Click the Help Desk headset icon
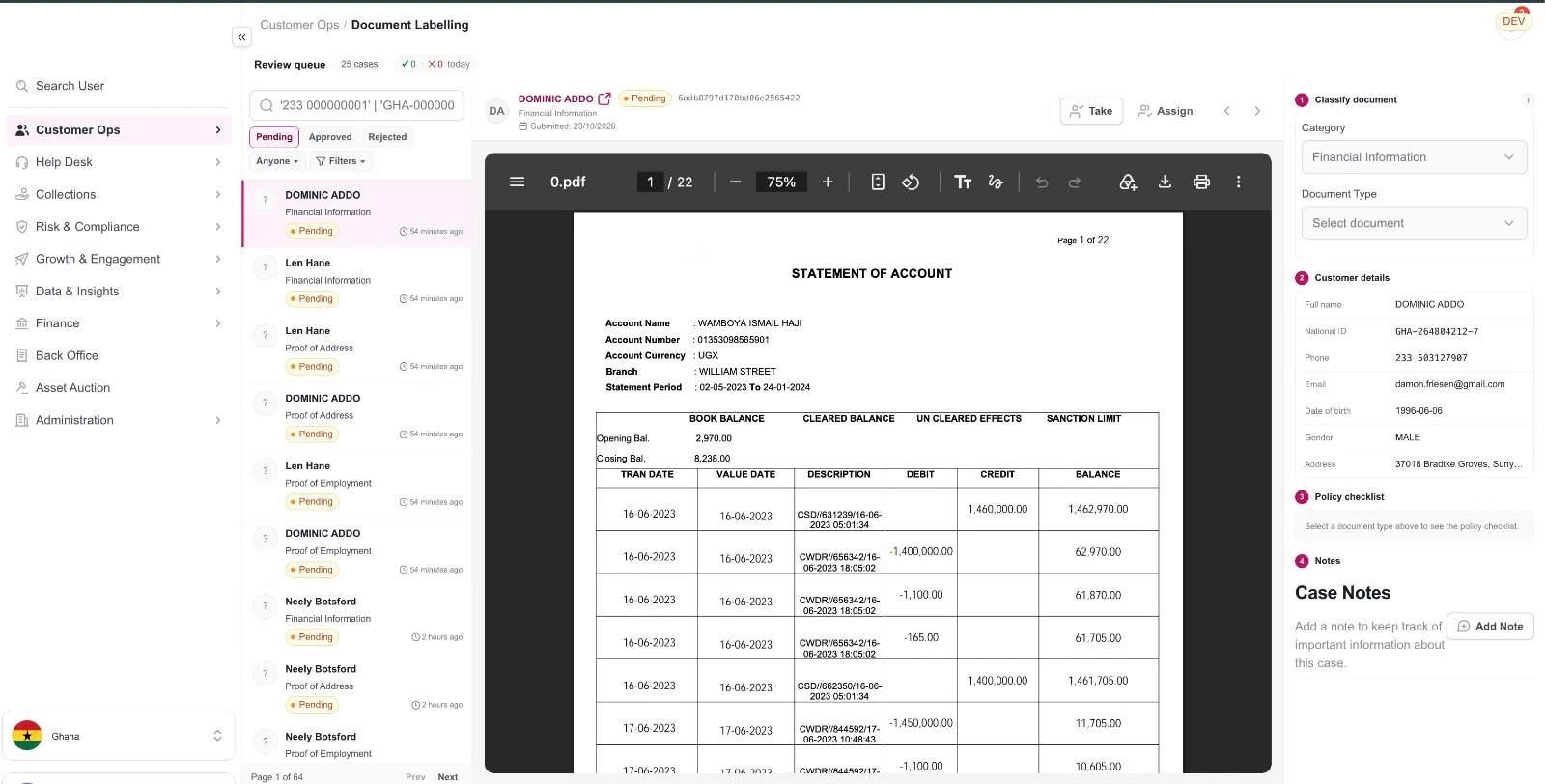Viewport: 1545px width, 784px height. click(22, 162)
